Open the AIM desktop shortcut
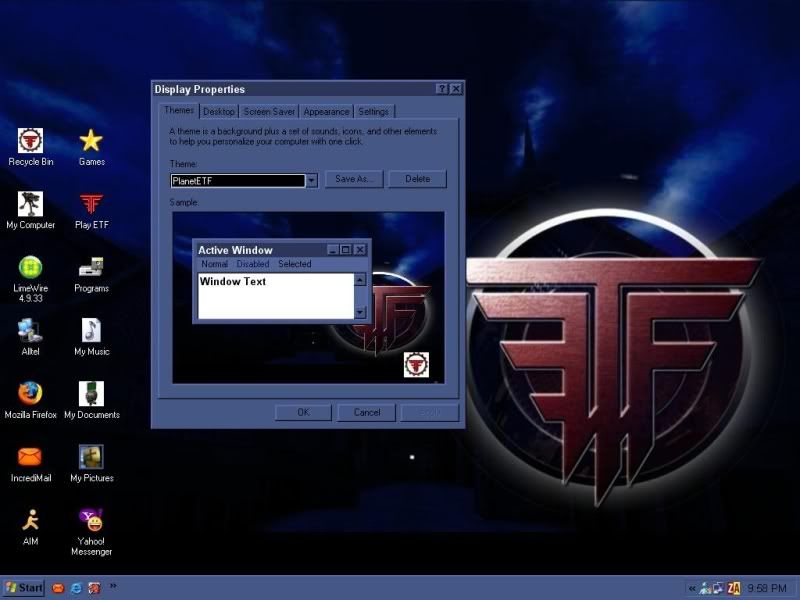The width and height of the screenshot is (800, 600). click(30, 520)
